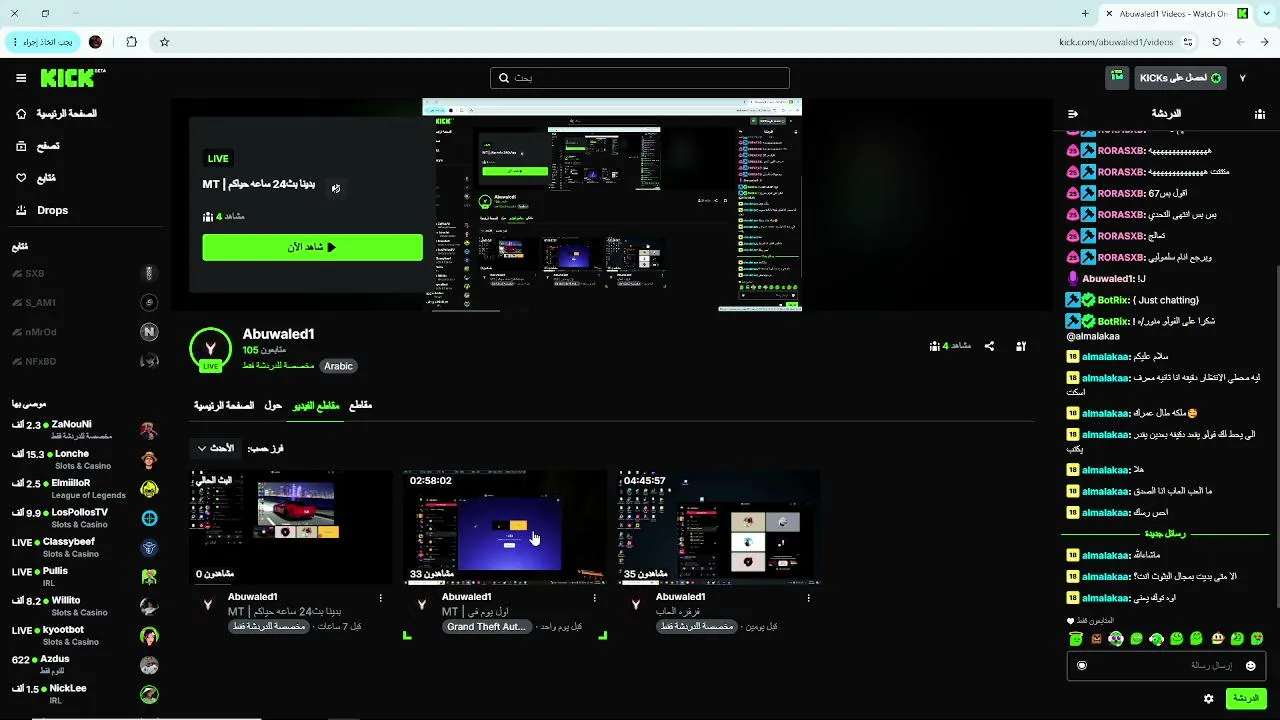Open the emoji picker in chat input
Image resolution: width=1280 pixels, height=720 pixels.
point(1250,665)
